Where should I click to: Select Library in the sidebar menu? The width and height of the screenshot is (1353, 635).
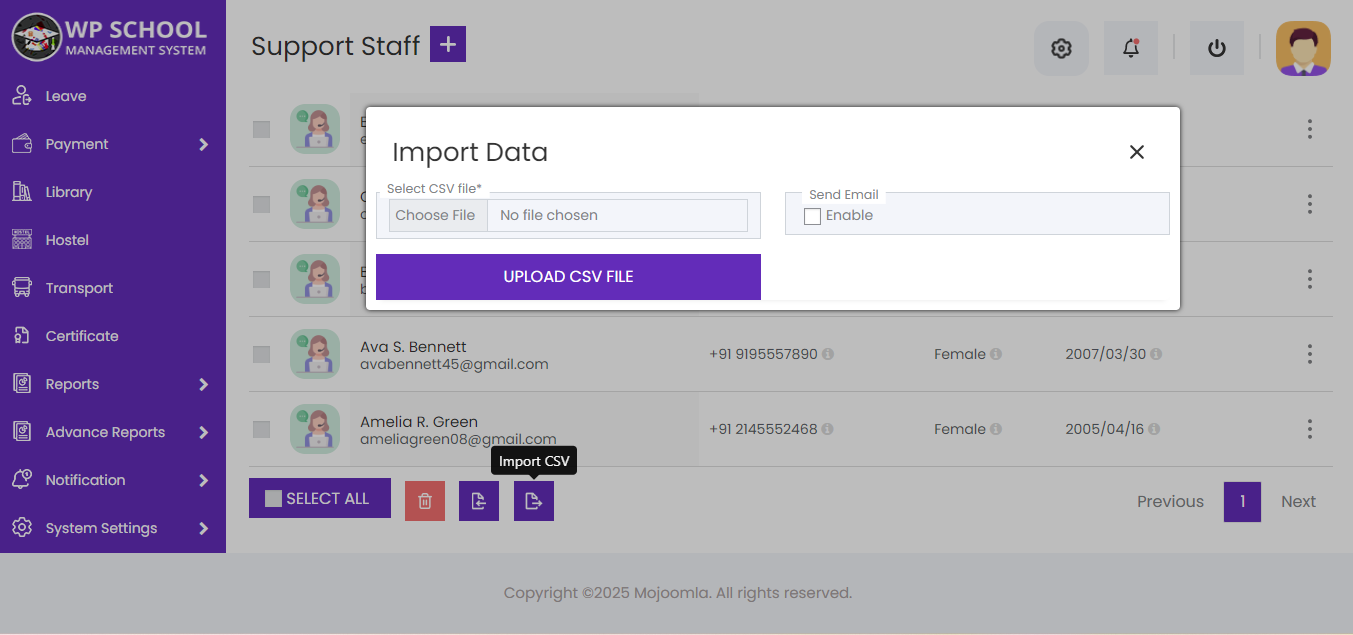(69, 192)
